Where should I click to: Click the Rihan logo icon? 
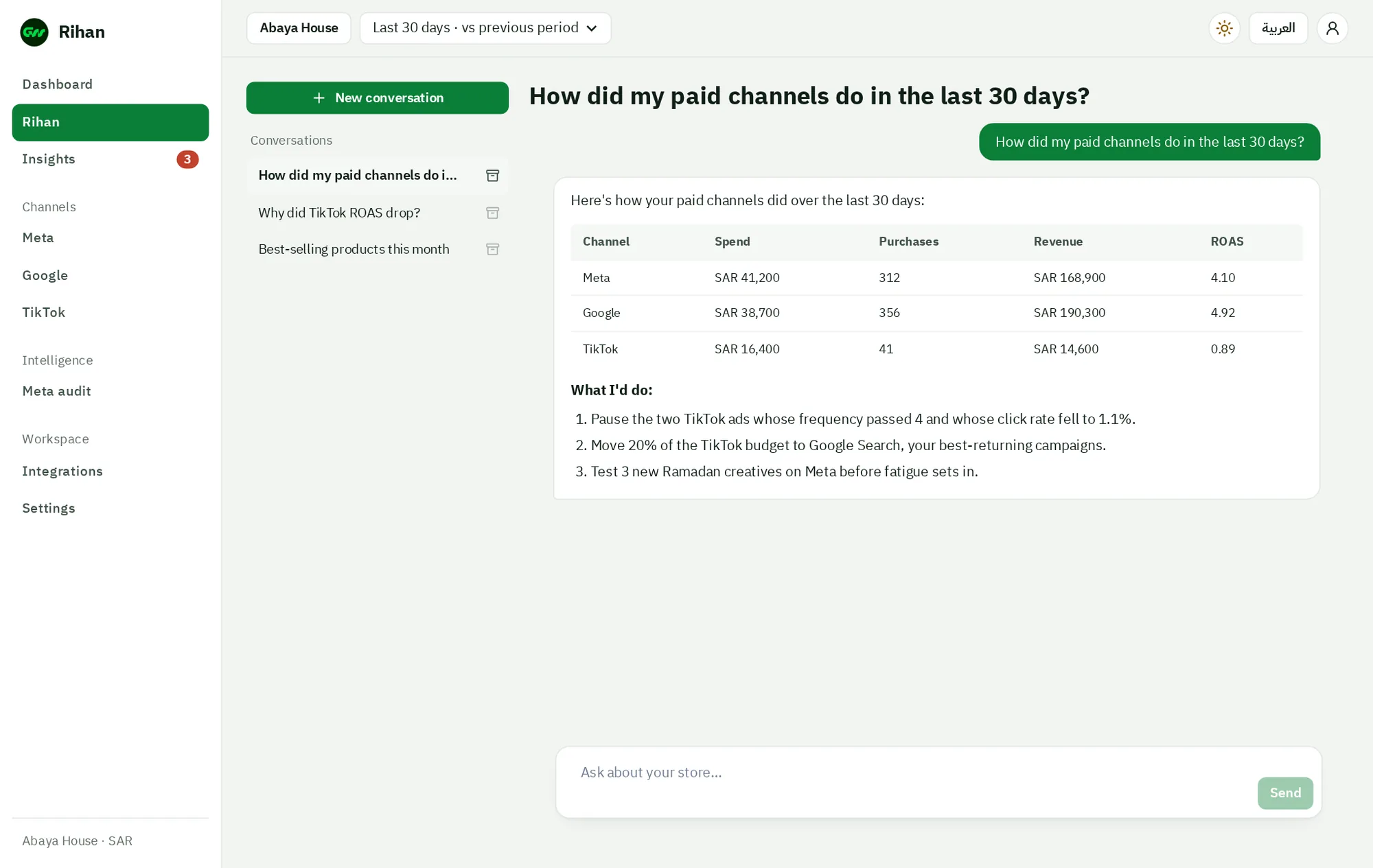[34, 32]
